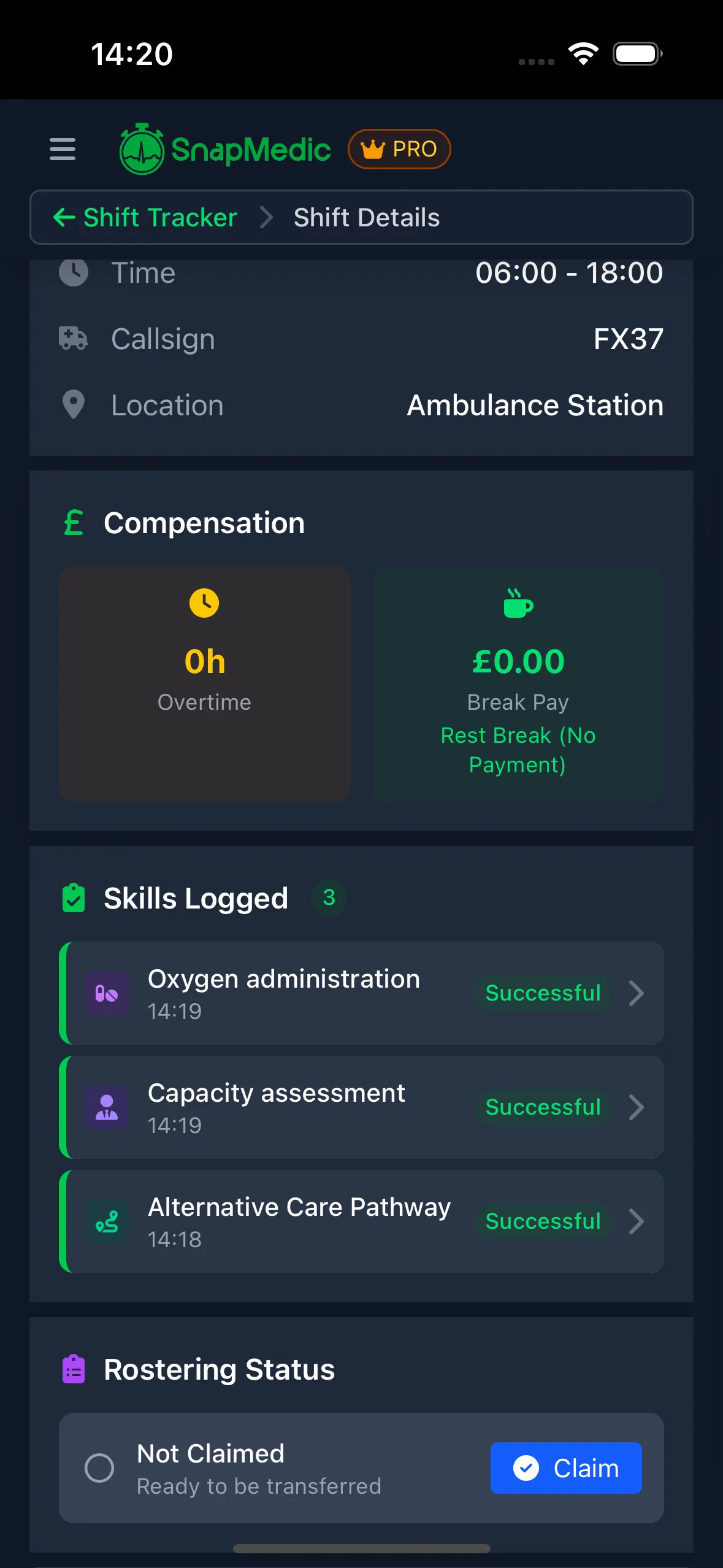Select the £ Compensation icon
Screen dimensions: 723x1568
click(73, 523)
